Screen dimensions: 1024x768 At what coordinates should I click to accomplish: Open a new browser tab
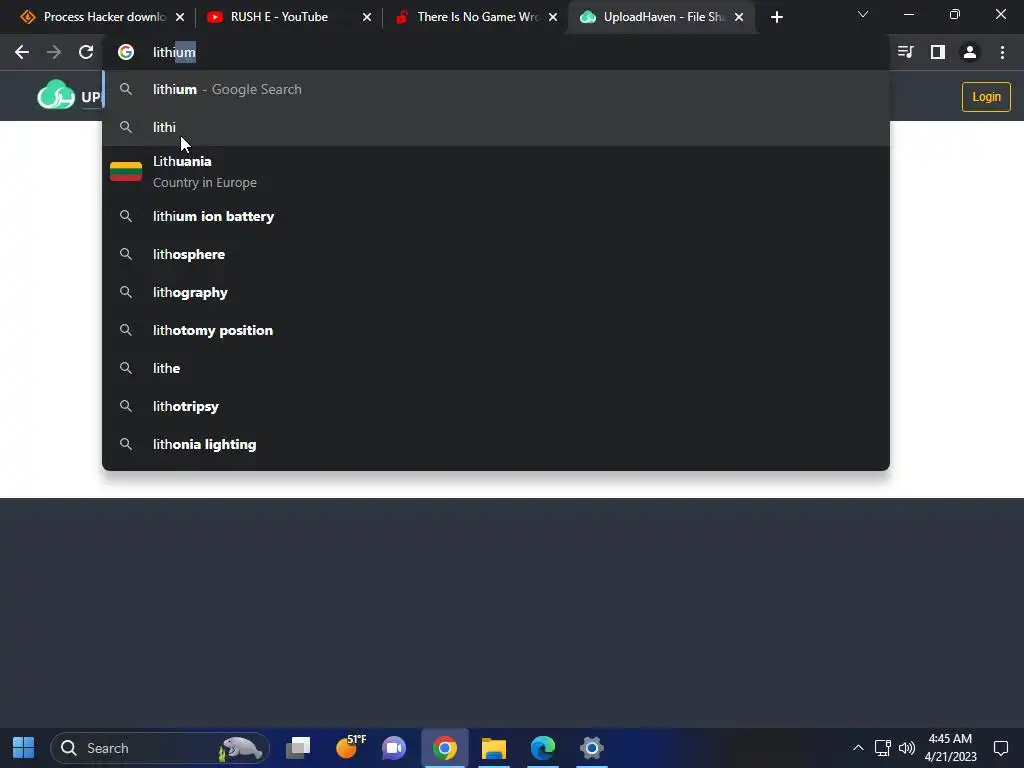(776, 17)
